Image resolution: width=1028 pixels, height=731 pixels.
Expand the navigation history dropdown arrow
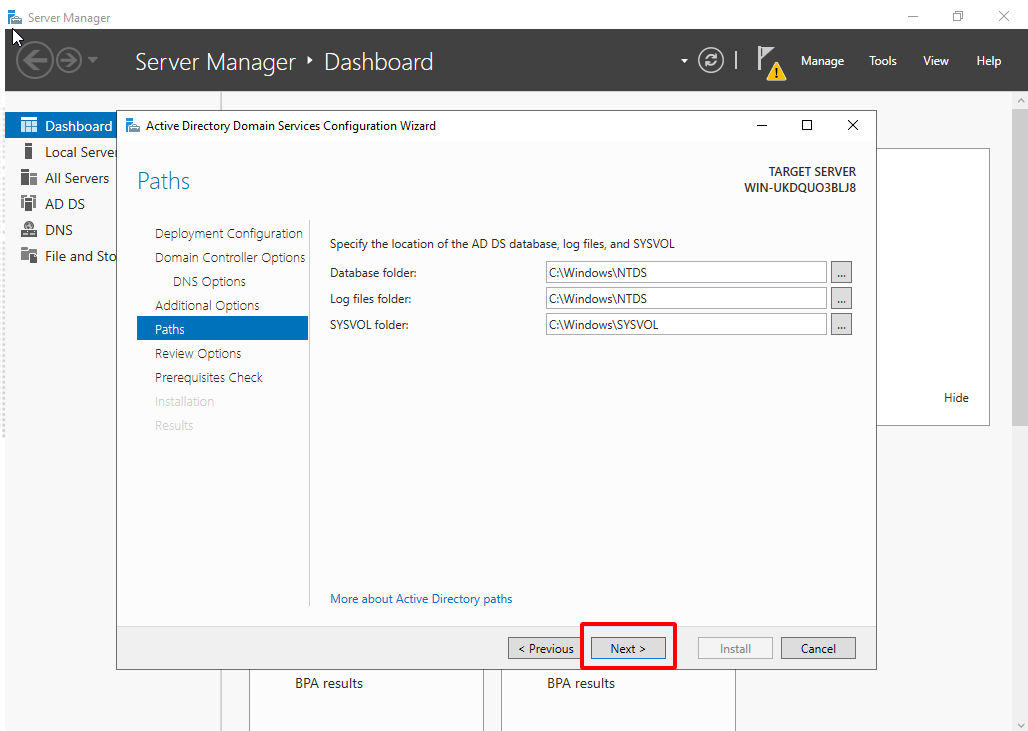coord(93,61)
